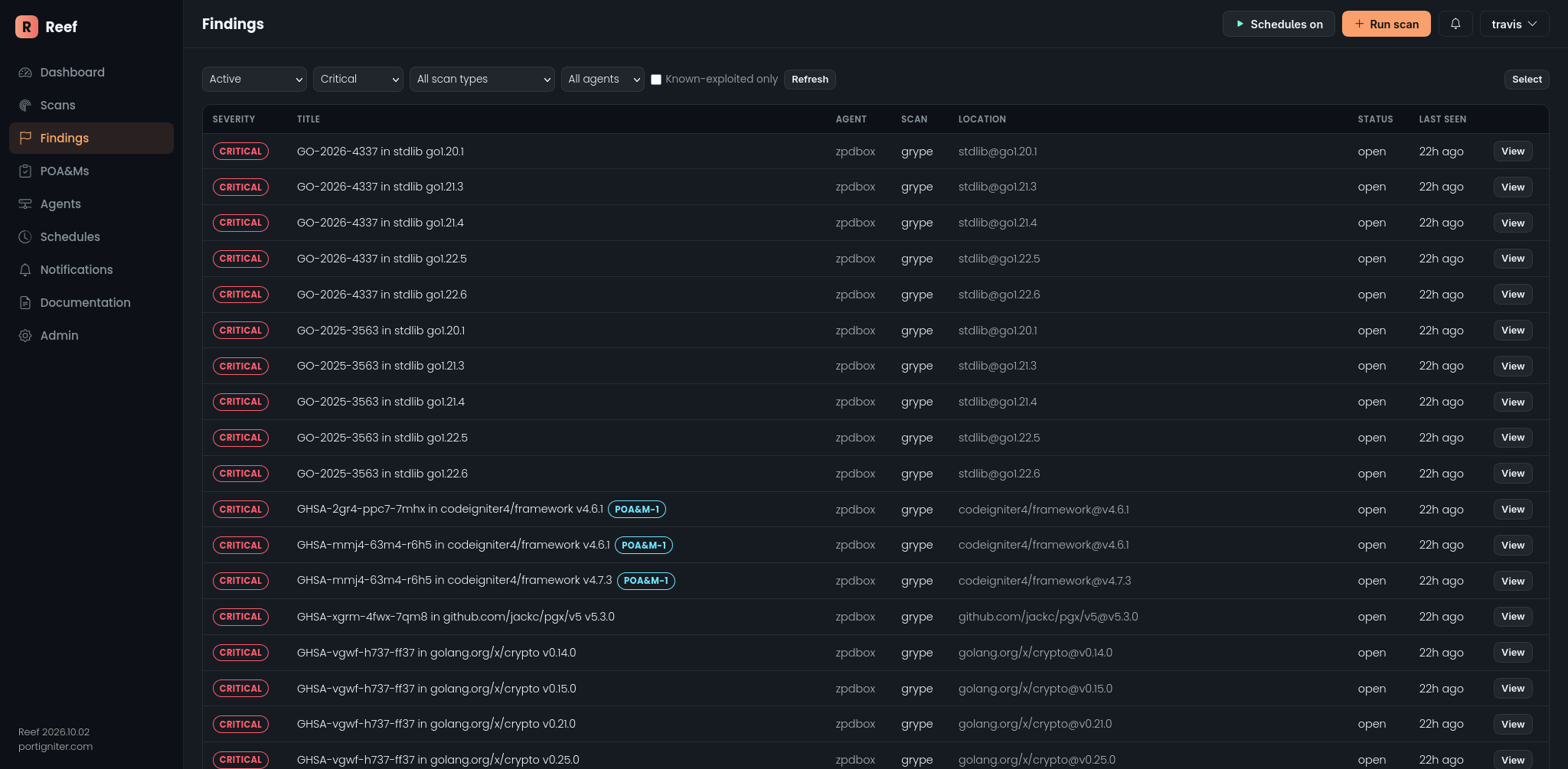The width and height of the screenshot is (1568, 769).
Task: Click the Admin gear icon
Action: 25,336
